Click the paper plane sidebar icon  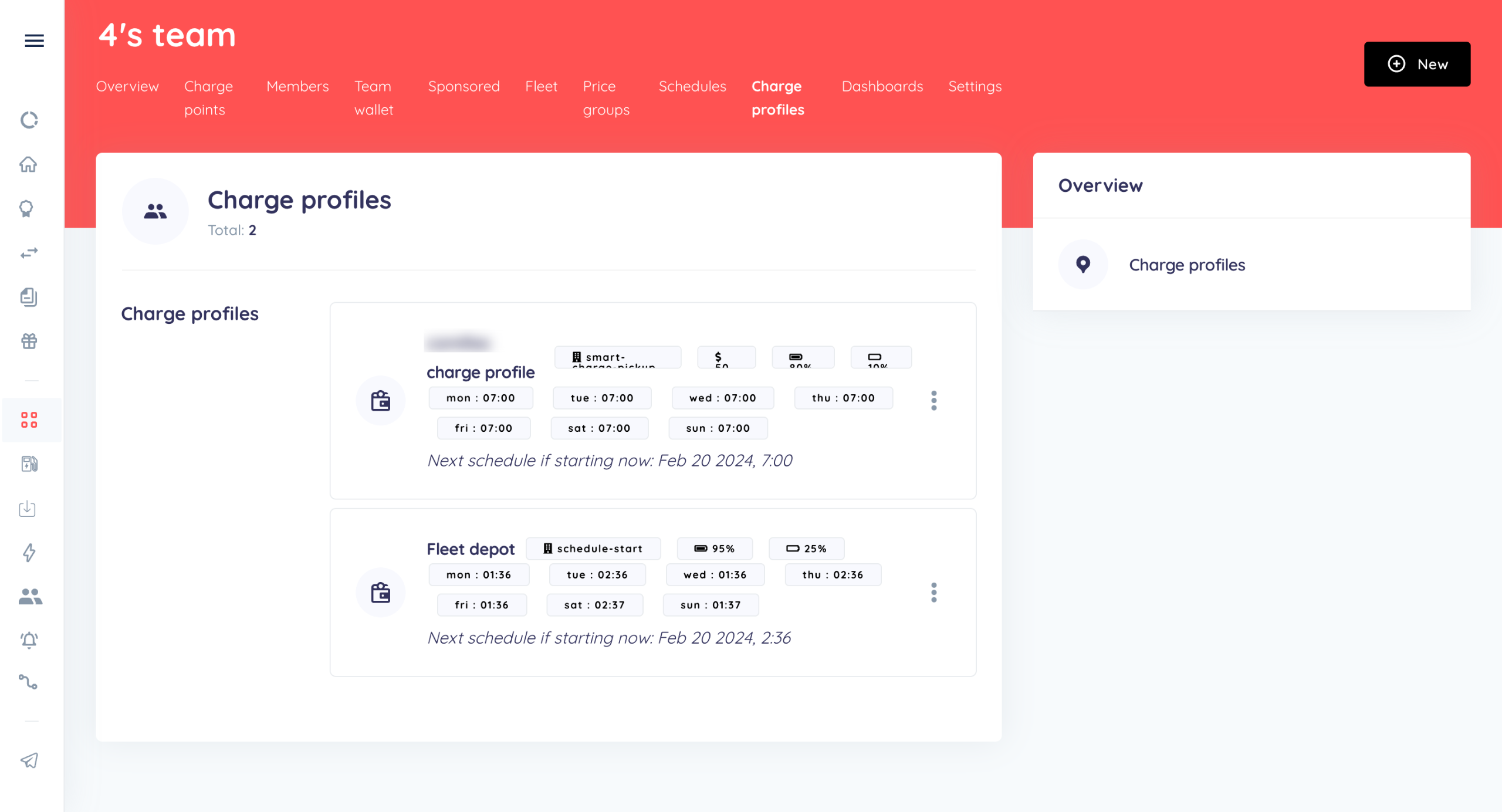[29, 760]
